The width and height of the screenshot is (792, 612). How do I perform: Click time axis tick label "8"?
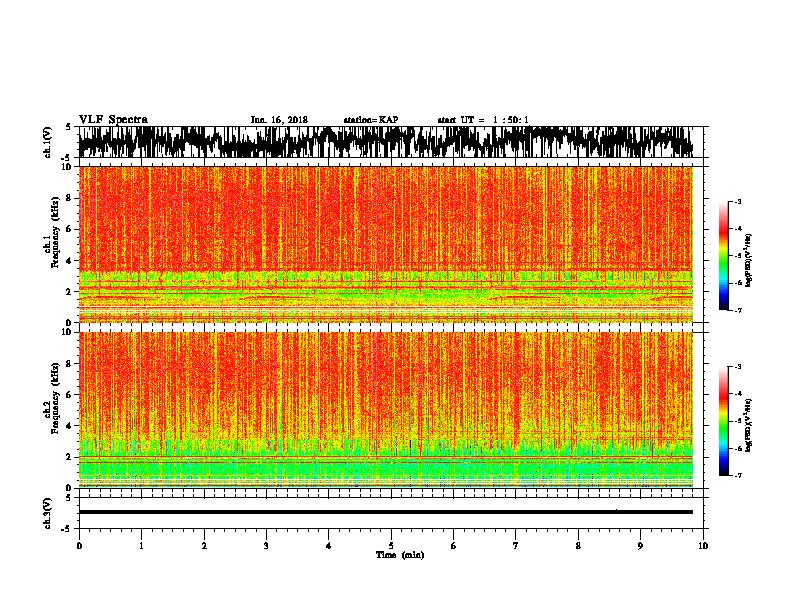(x=578, y=546)
